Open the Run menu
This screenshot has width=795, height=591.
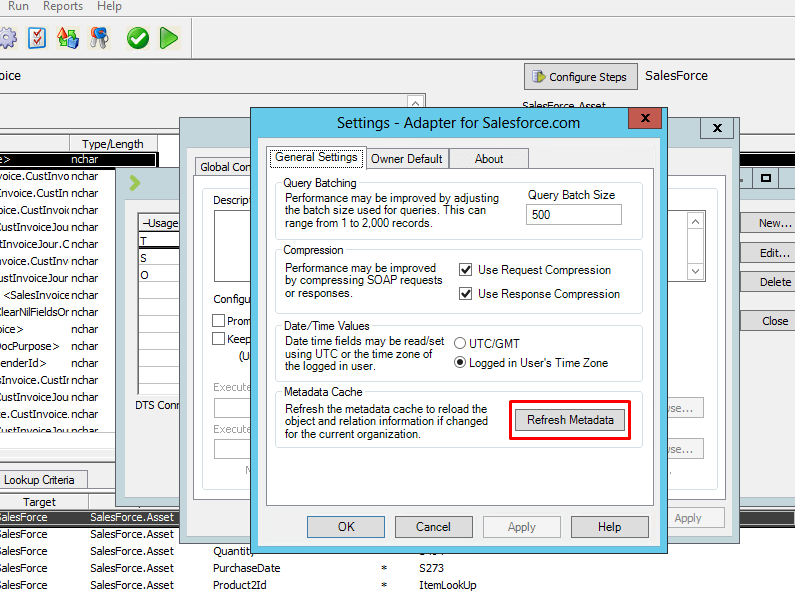point(18,6)
